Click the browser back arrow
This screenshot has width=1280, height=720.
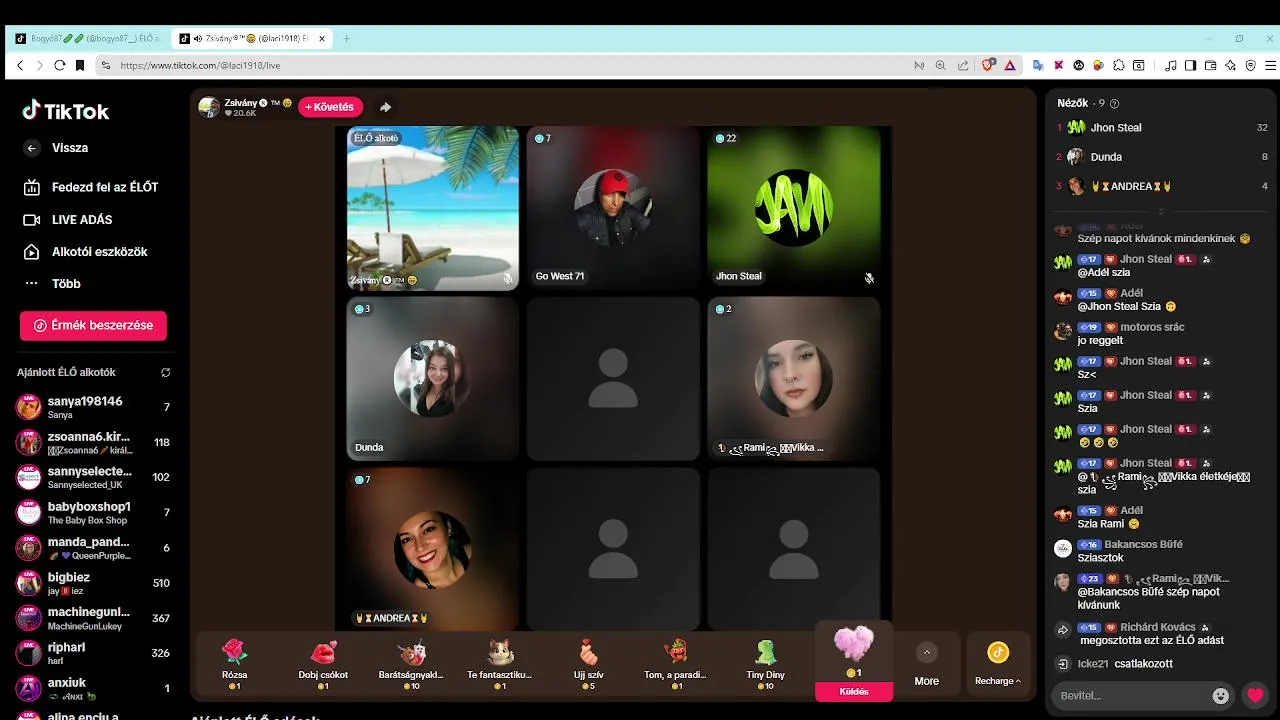[x=20, y=65]
